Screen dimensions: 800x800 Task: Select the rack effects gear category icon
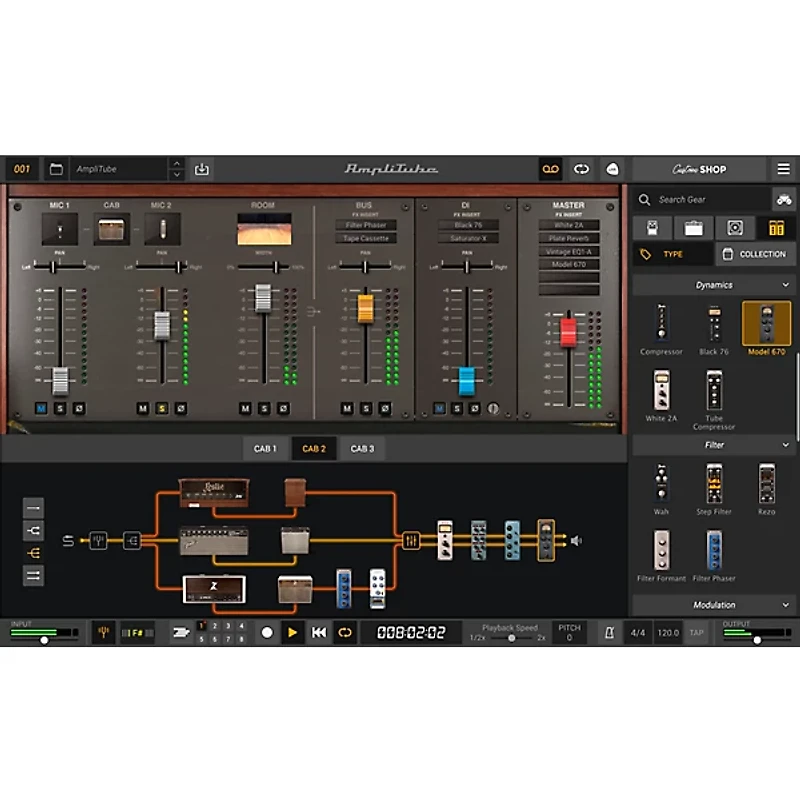pyautogui.click(x=774, y=227)
